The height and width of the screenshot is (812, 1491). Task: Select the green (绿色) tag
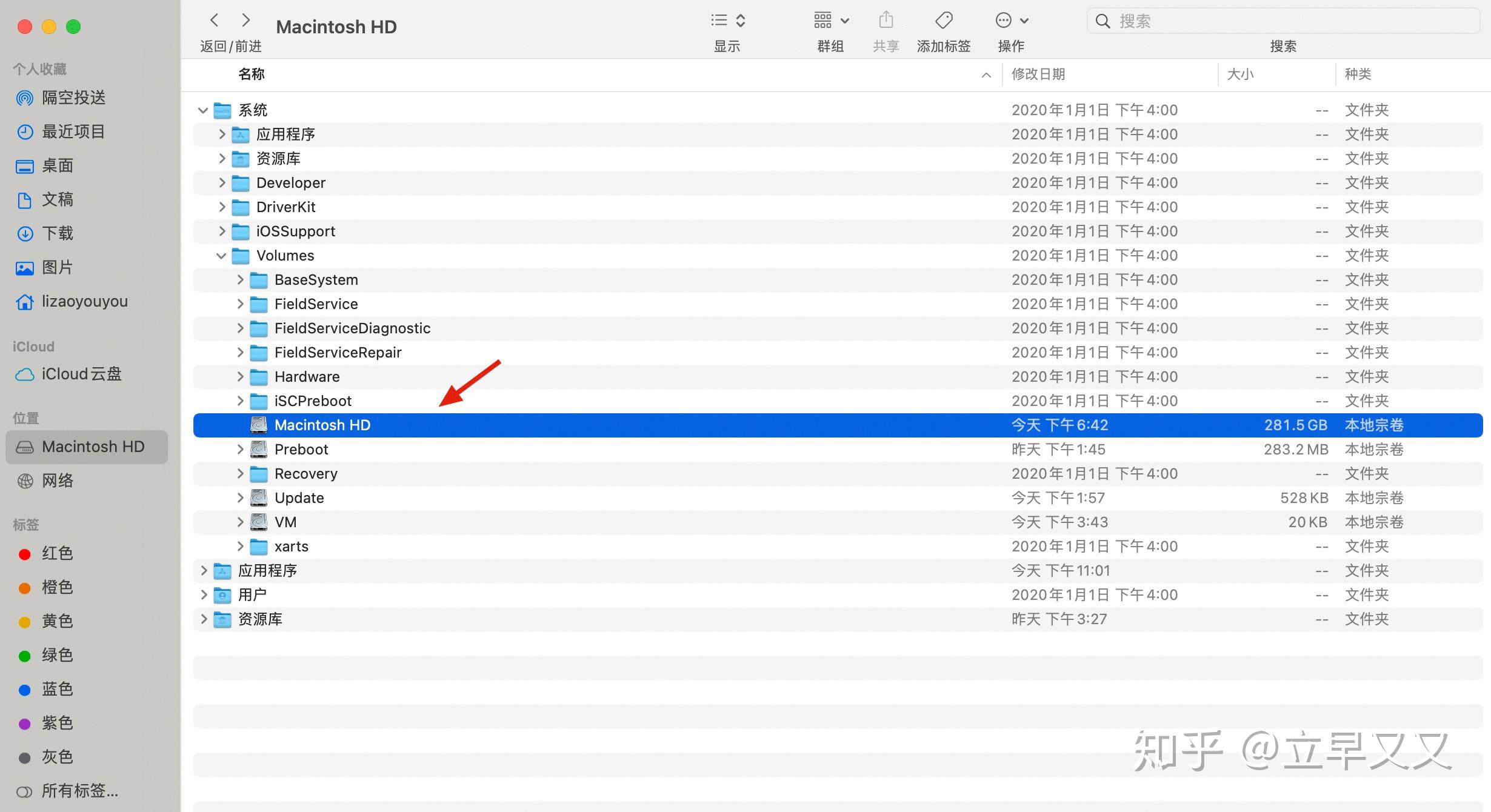[57, 655]
